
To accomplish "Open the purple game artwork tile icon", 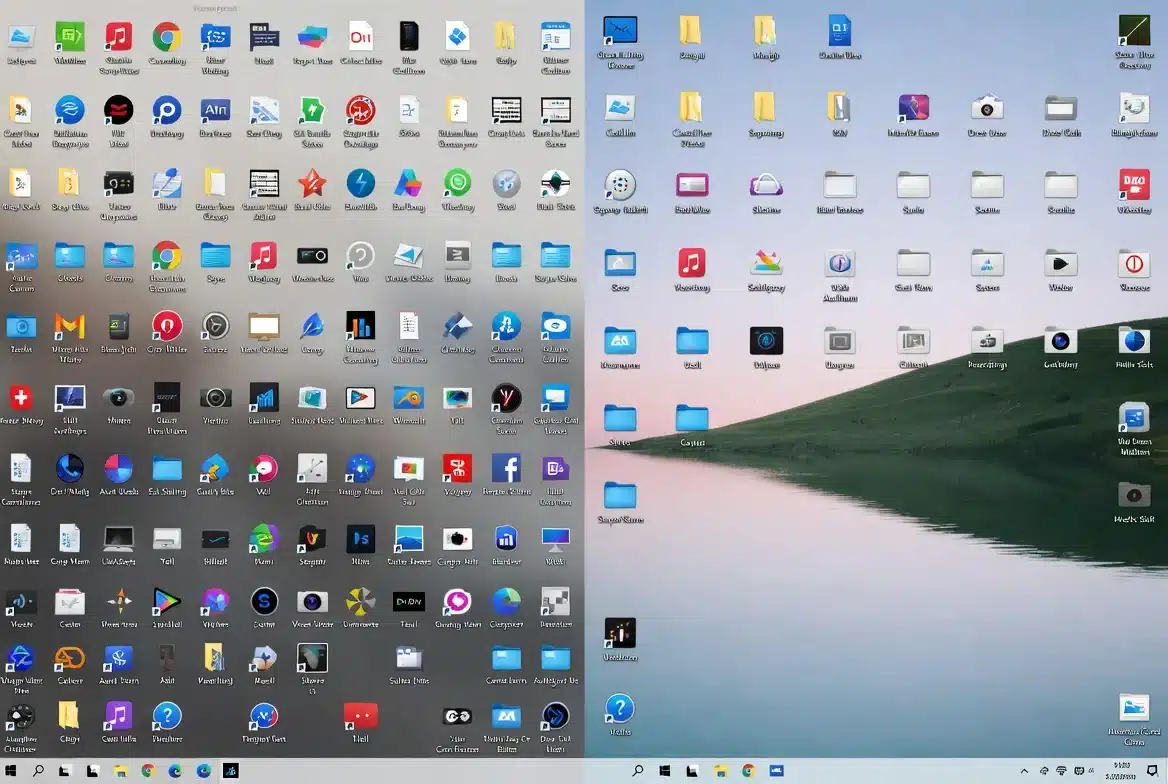I will click(913, 109).
